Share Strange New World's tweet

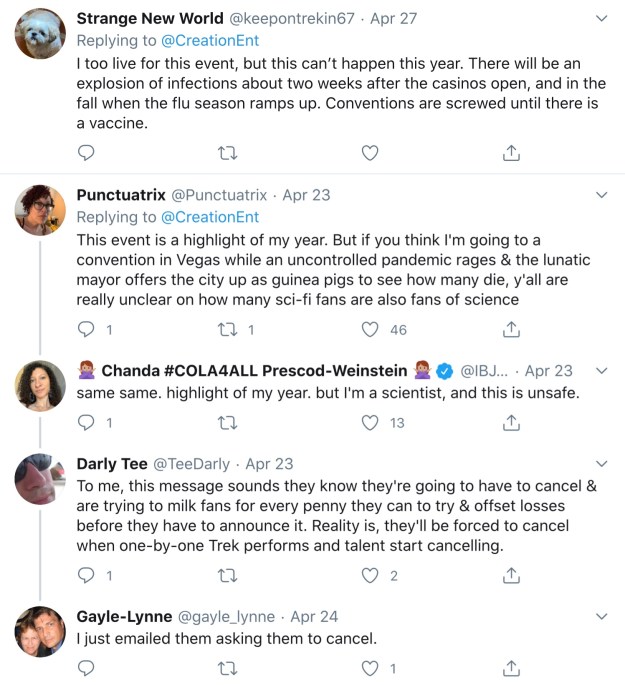coord(510,153)
